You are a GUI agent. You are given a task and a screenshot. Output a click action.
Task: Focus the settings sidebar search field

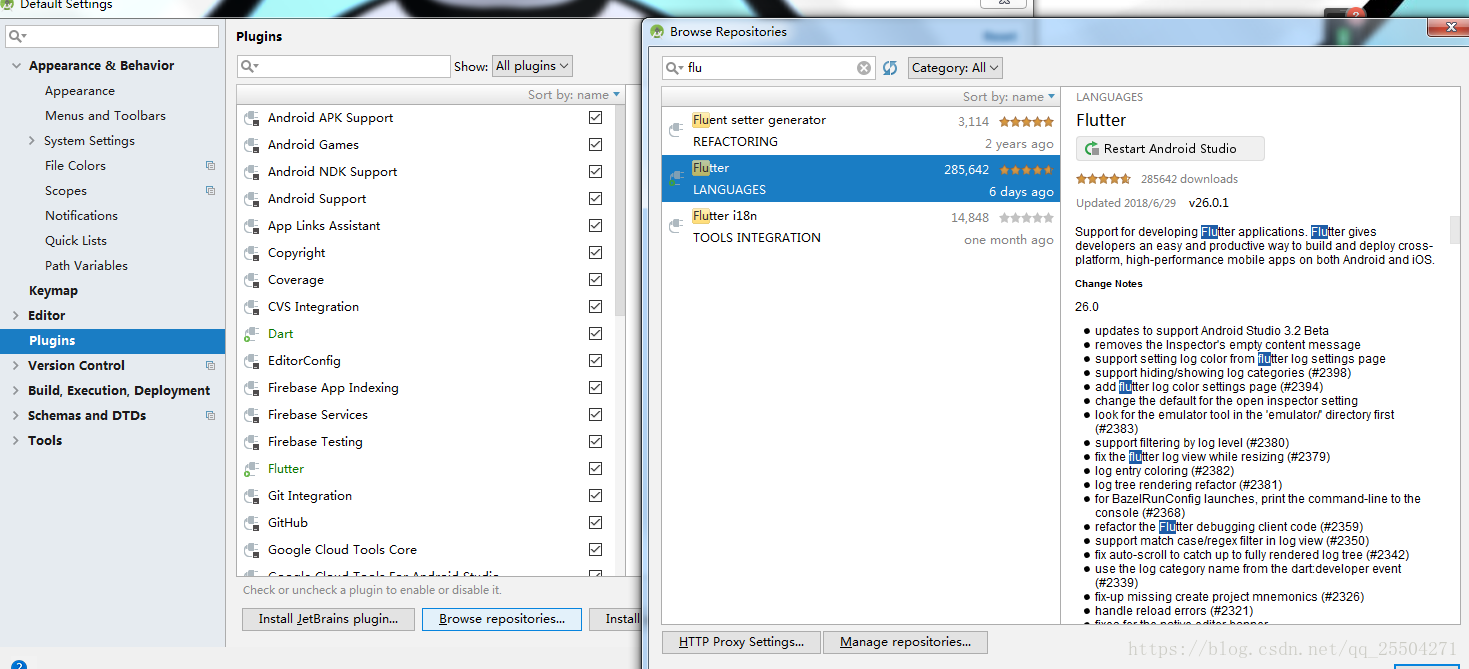(x=111, y=37)
